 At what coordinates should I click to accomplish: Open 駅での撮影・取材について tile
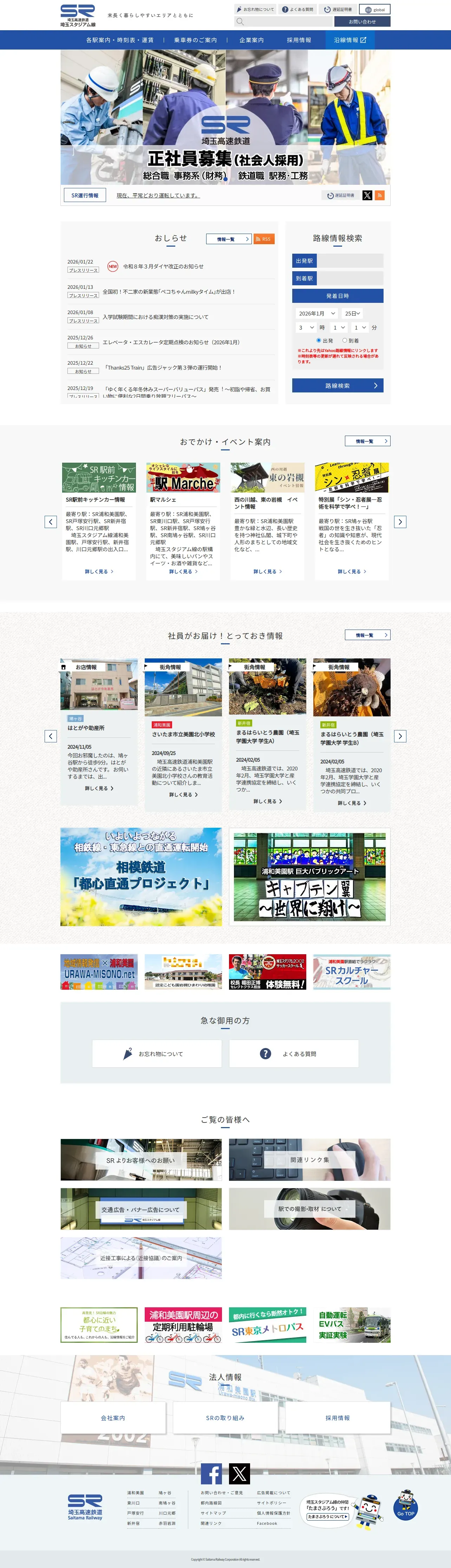point(310,1209)
